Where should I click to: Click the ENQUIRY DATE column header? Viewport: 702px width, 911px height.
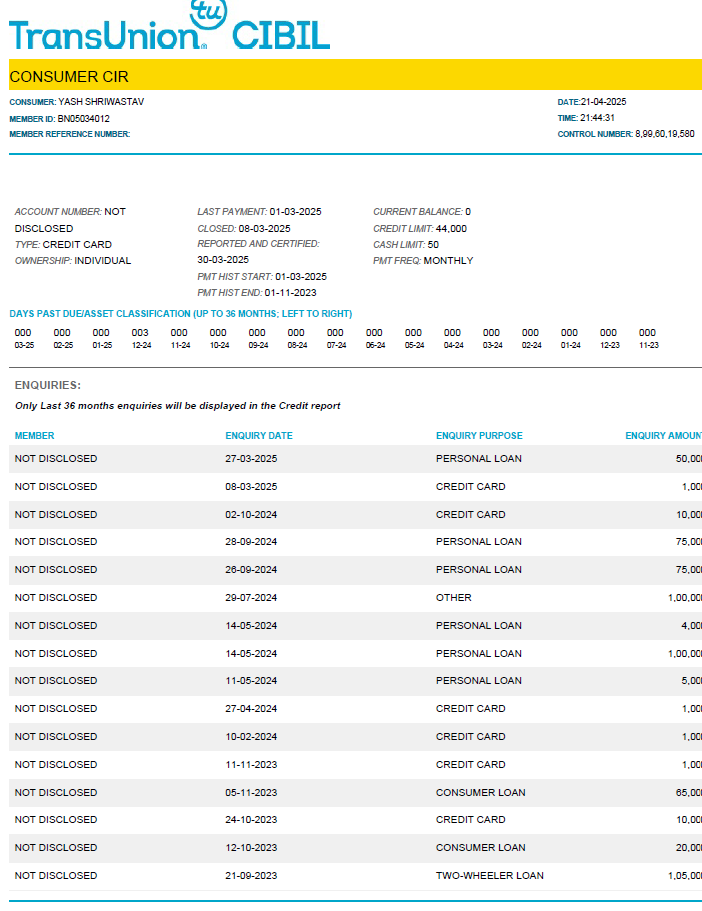259,436
